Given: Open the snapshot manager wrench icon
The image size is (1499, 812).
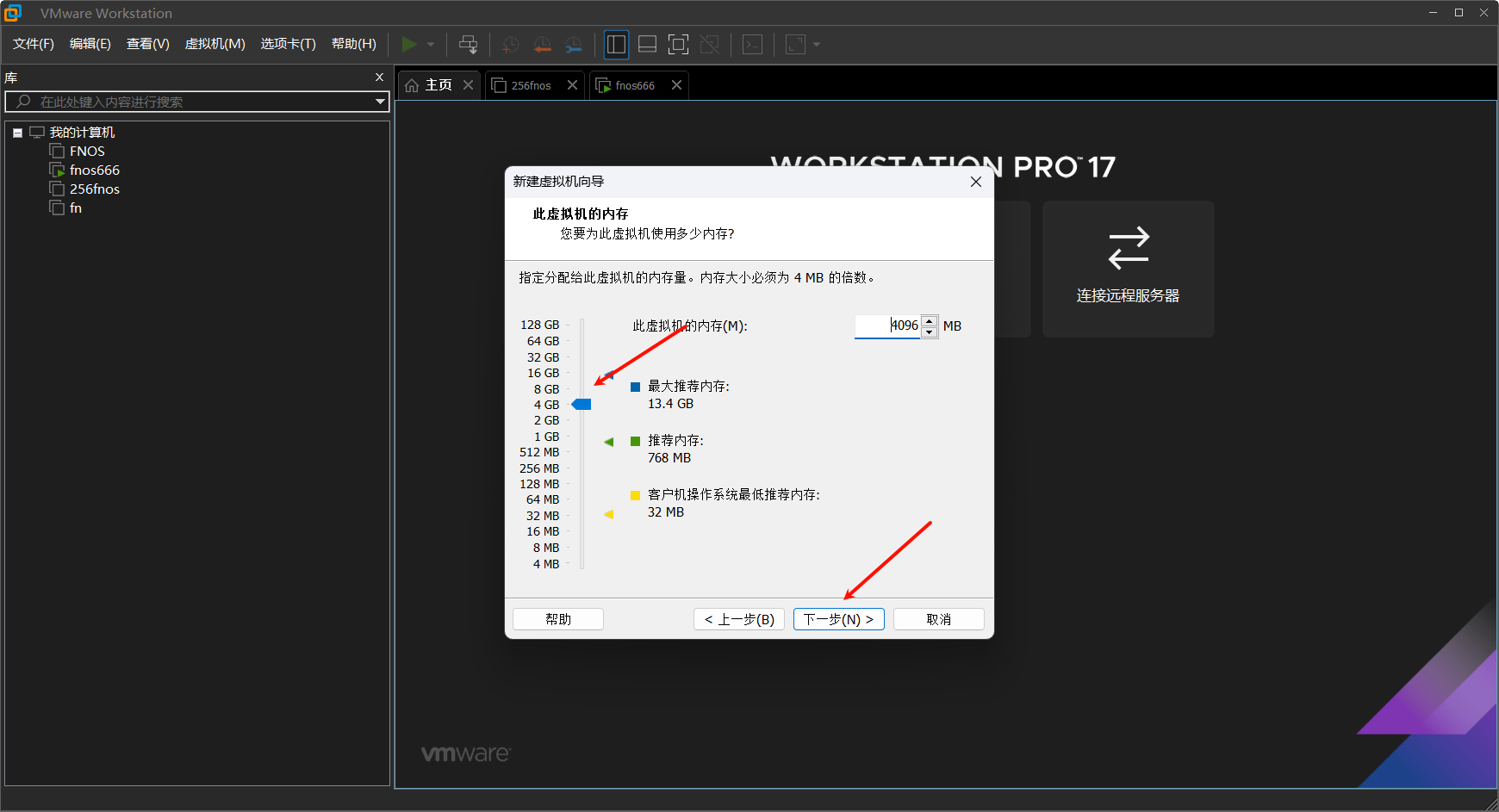Looking at the screenshot, I should (x=574, y=44).
